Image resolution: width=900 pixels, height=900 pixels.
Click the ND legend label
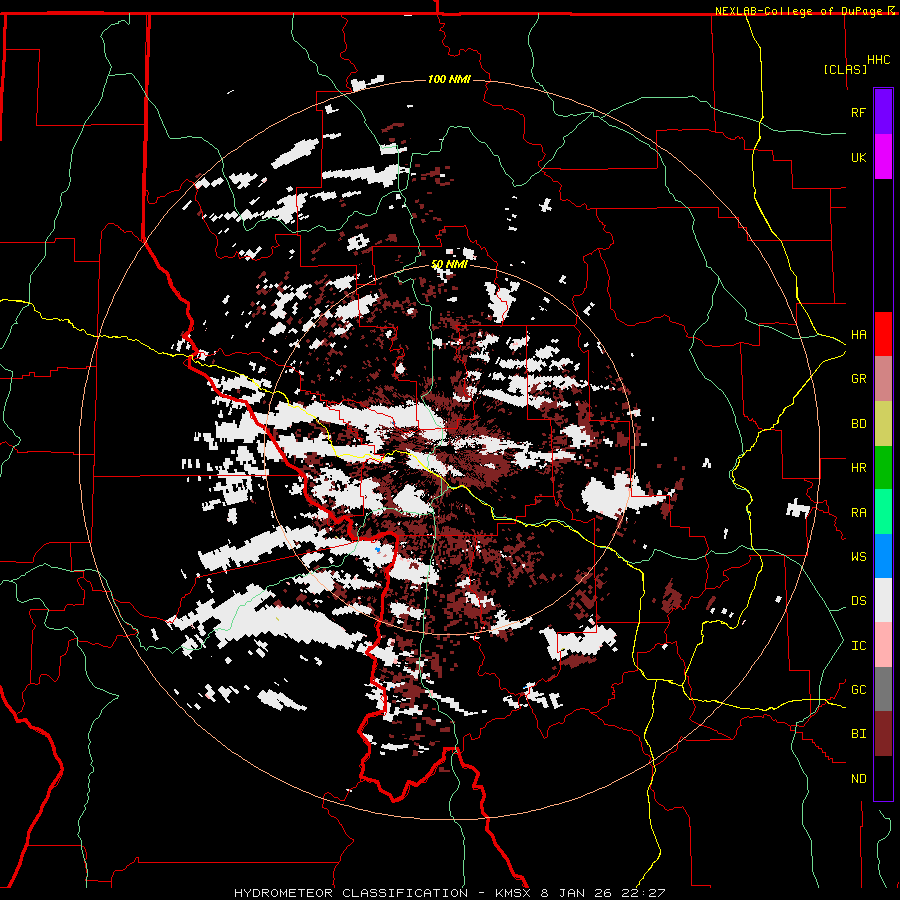pos(858,779)
